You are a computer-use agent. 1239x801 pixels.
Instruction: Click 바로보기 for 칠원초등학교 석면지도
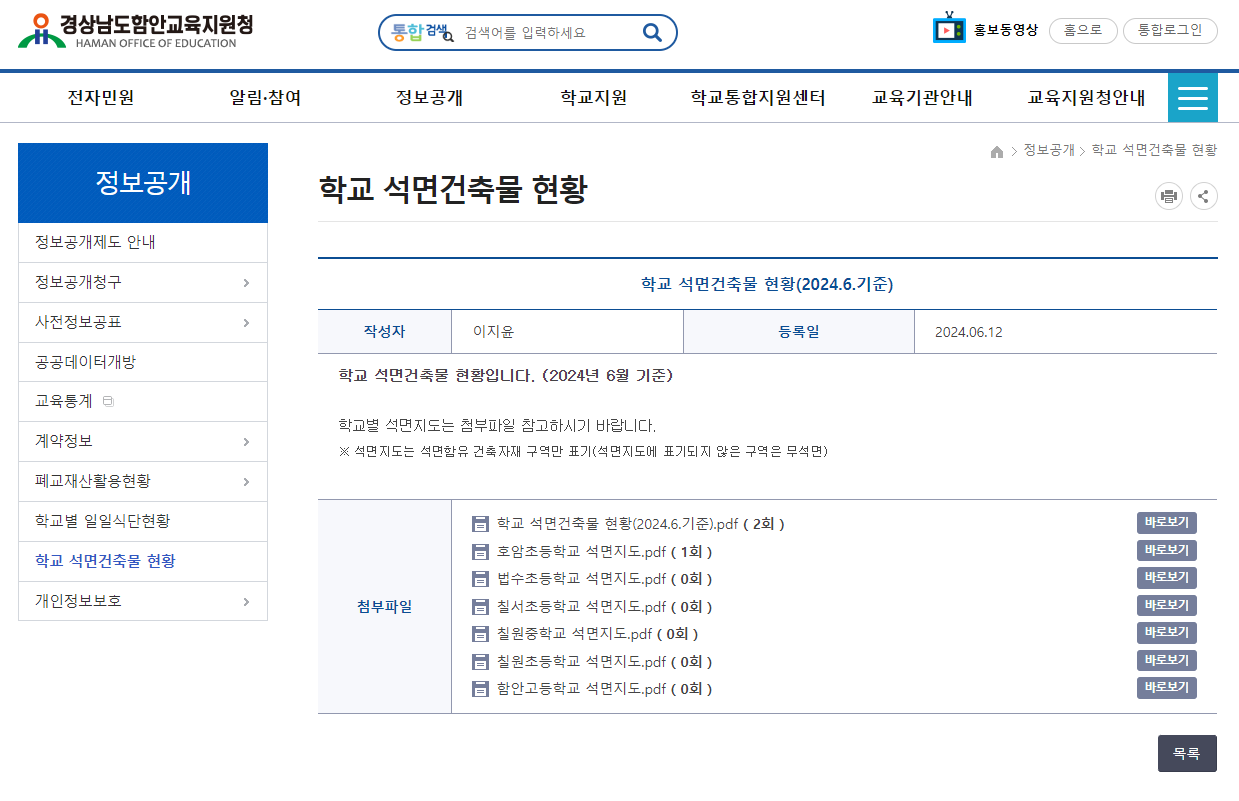click(x=1166, y=660)
